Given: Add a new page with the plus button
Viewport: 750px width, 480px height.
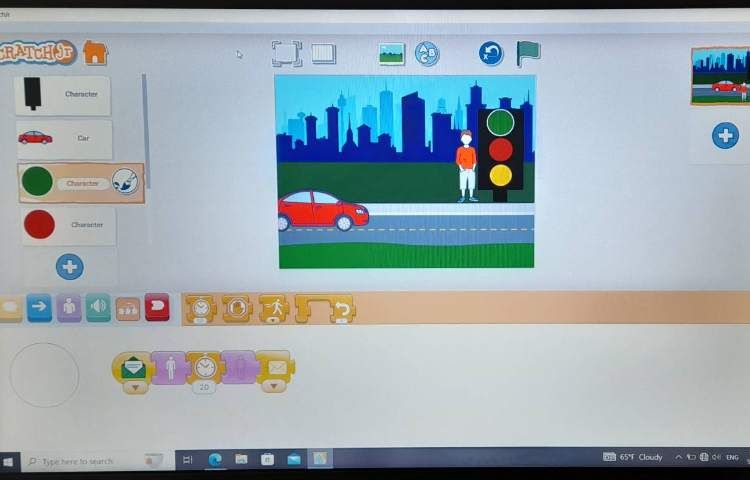Looking at the screenshot, I should click(725, 135).
